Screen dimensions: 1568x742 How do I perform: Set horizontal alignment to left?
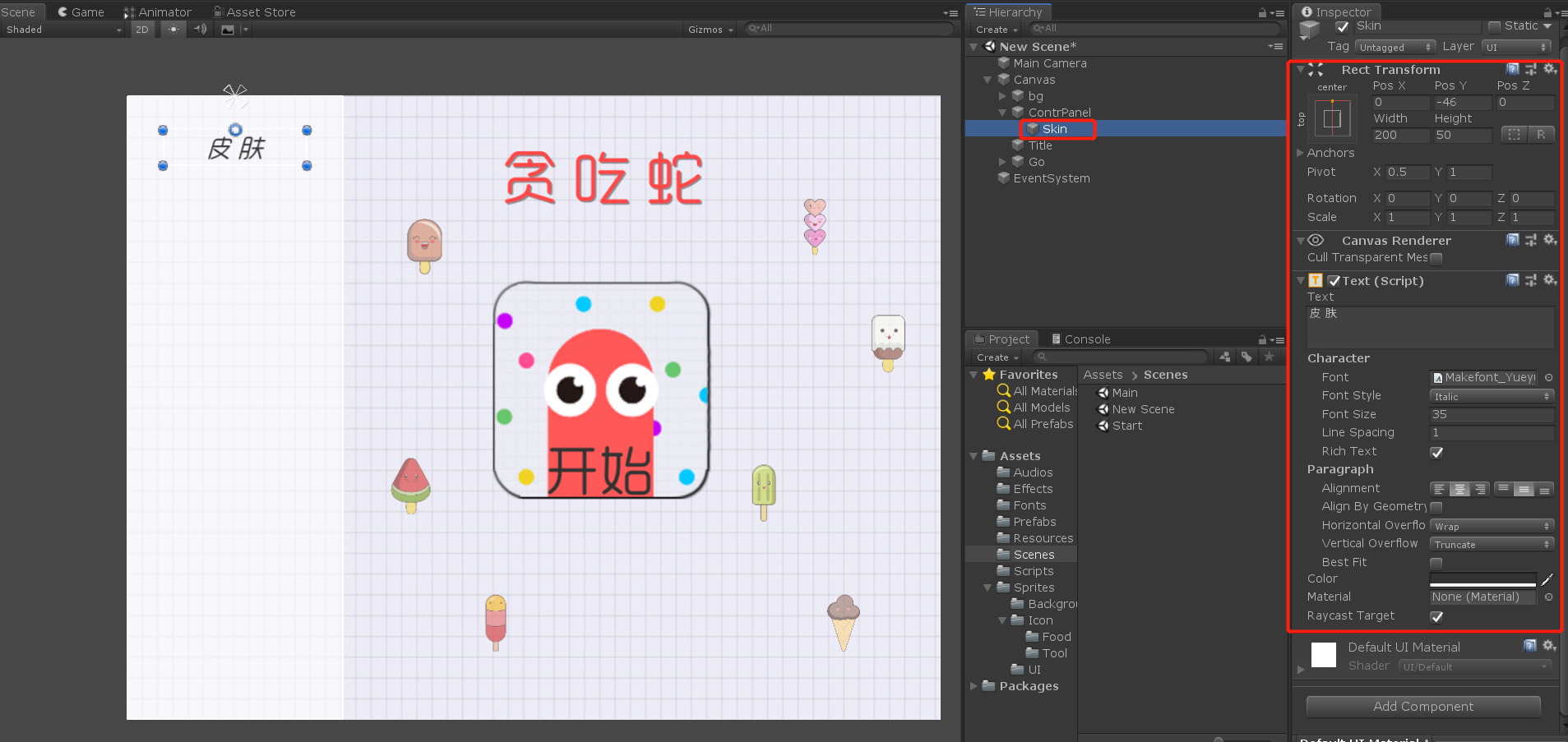pos(1440,489)
